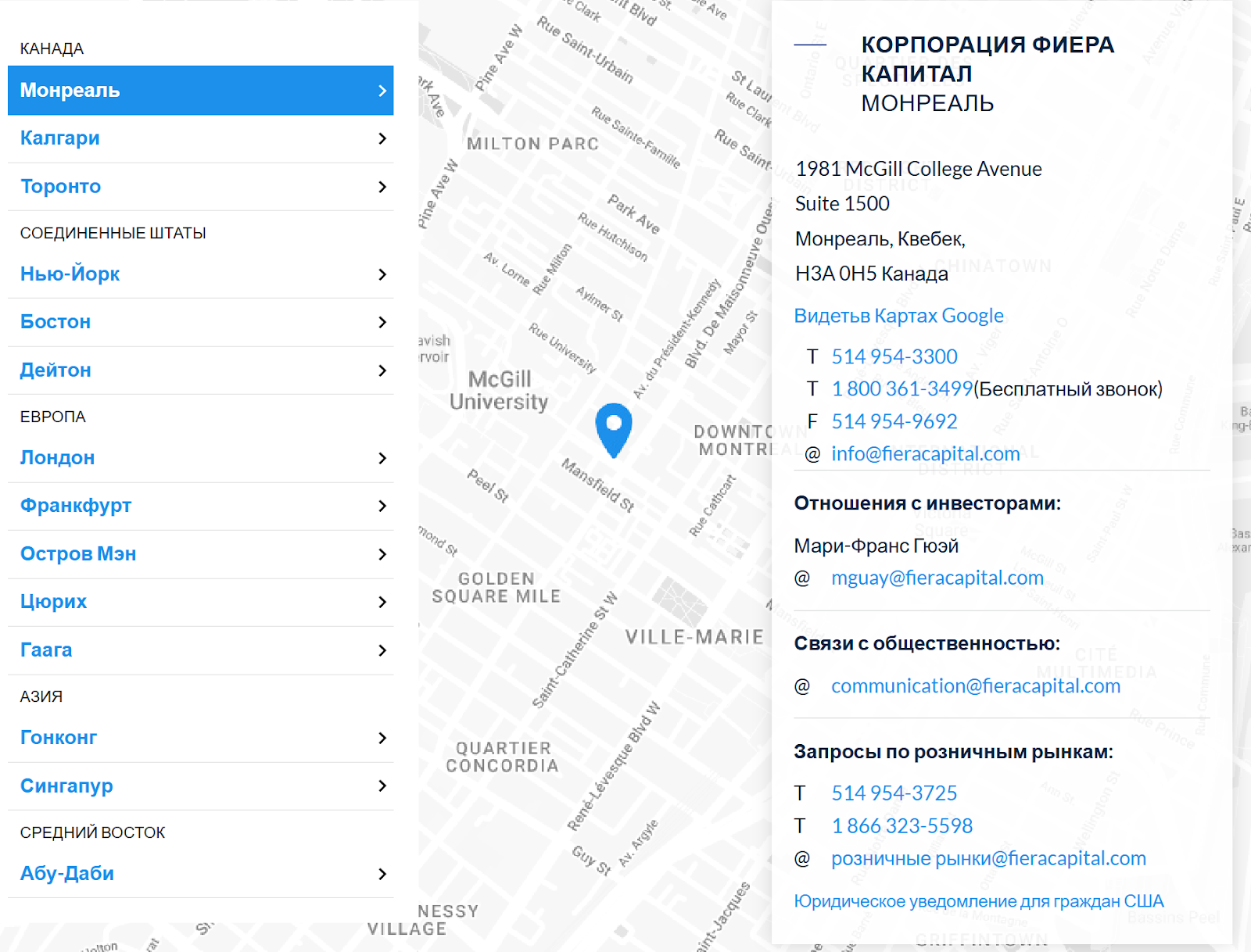Open the Дейтон office entry
The height and width of the screenshot is (952, 1251).
pyautogui.click(x=200, y=370)
